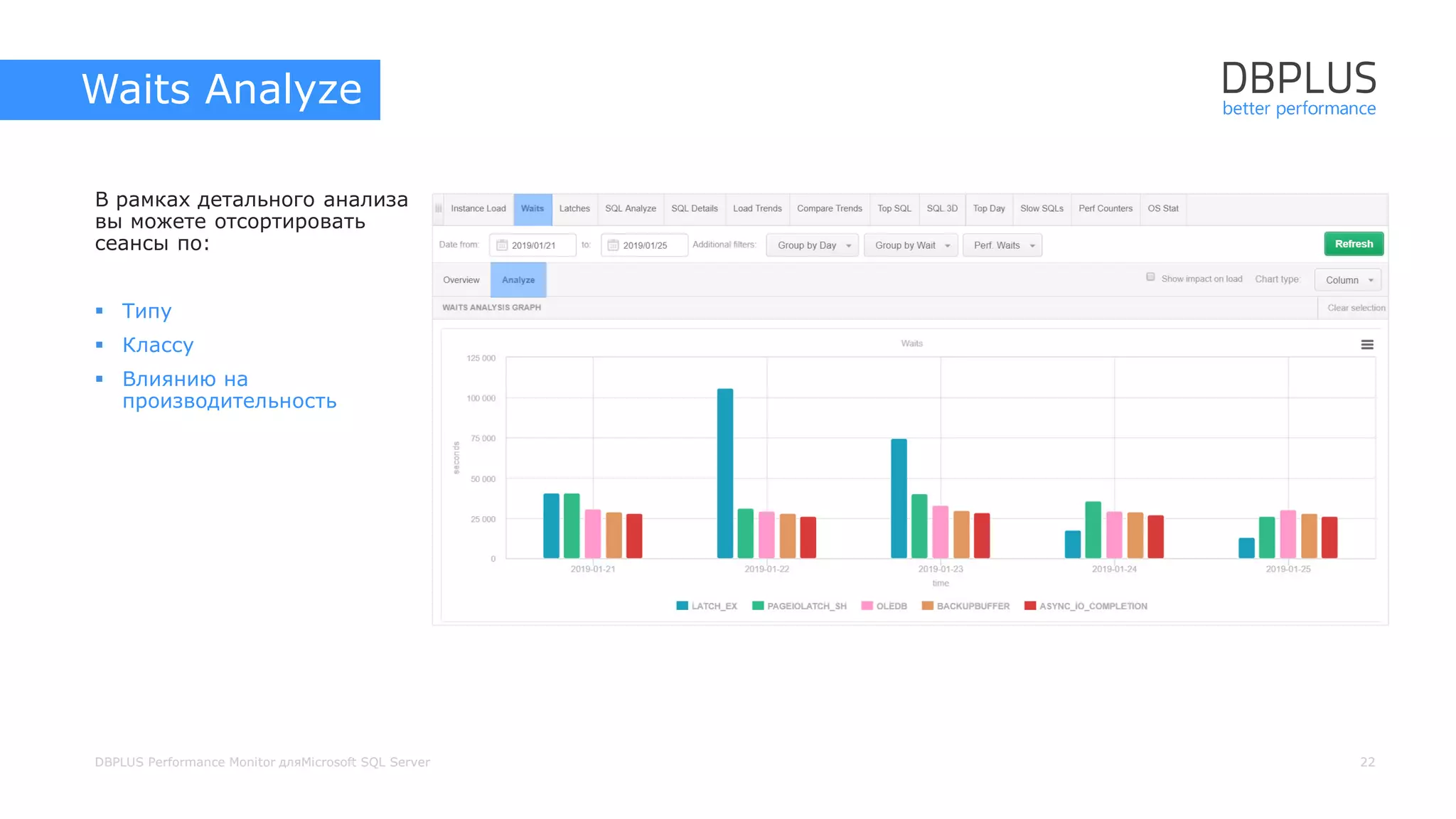Click the 100 000 y-axis value
Viewport: 1456px width, 819px height.
click(x=481, y=398)
